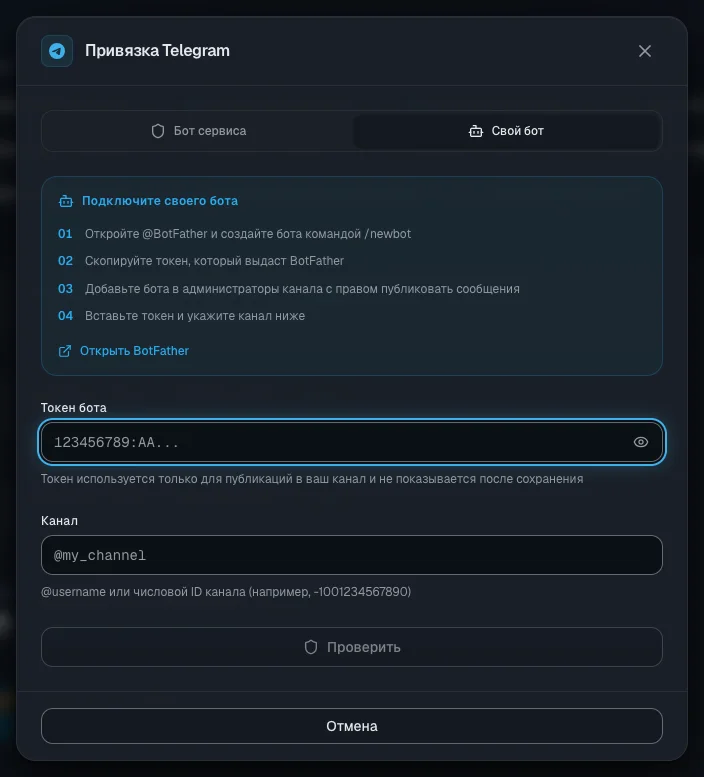704x777 pixels.
Task: Click the Токен бота label
Action: pos(73,408)
